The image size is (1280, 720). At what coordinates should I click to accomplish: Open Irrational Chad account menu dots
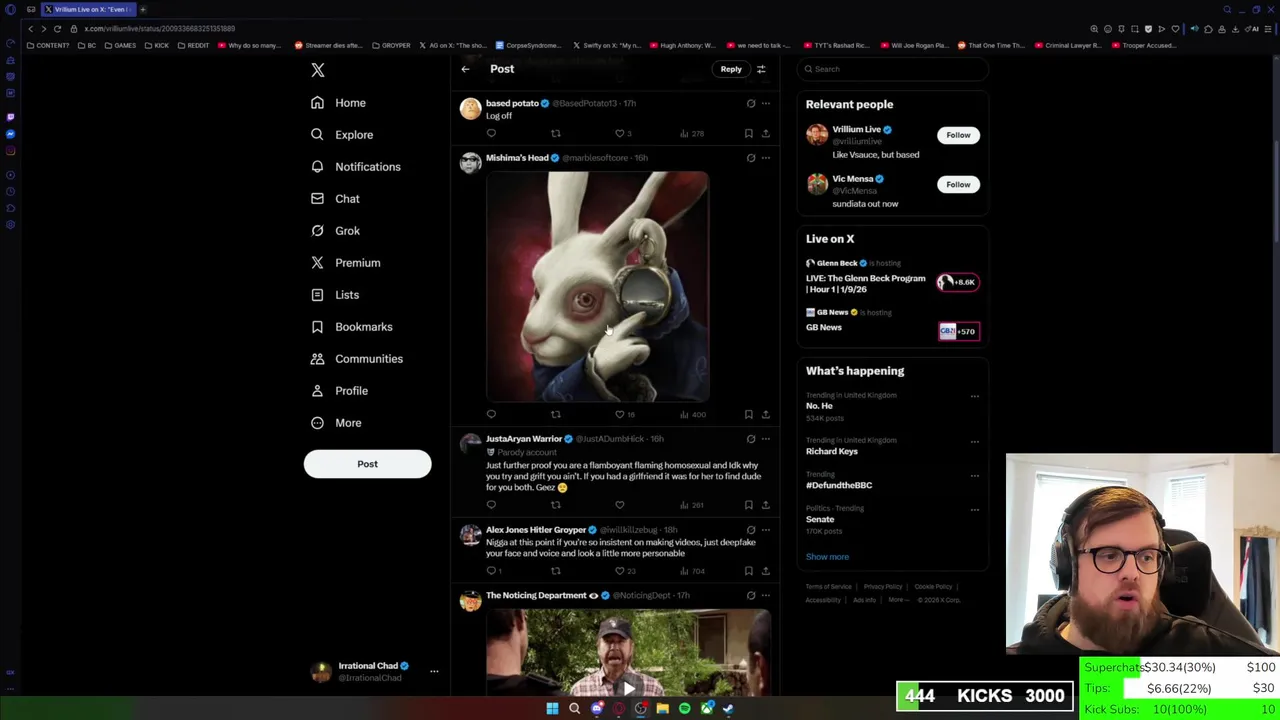pos(434,672)
